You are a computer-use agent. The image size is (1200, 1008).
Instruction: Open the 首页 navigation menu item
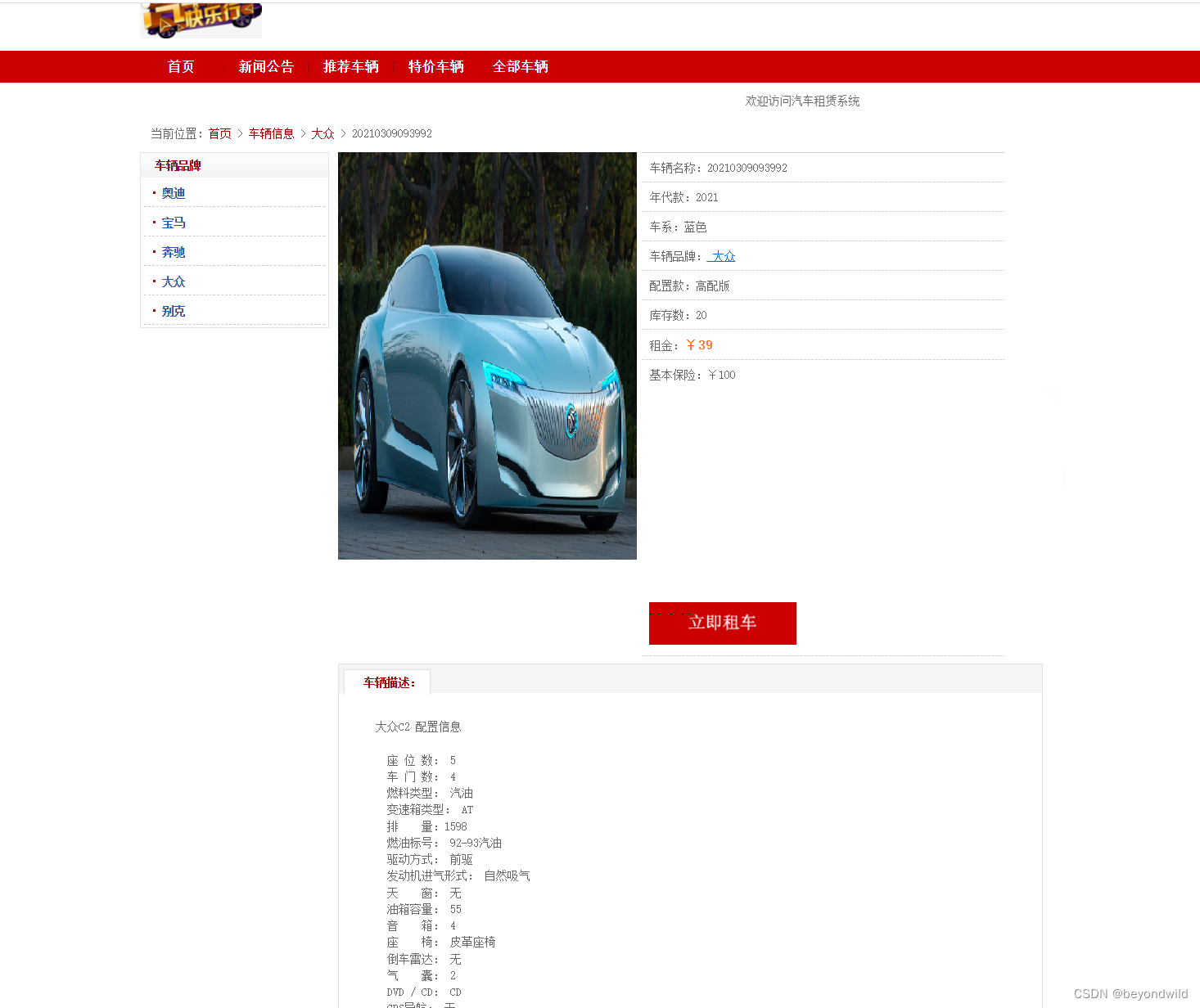click(x=181, y=67)
